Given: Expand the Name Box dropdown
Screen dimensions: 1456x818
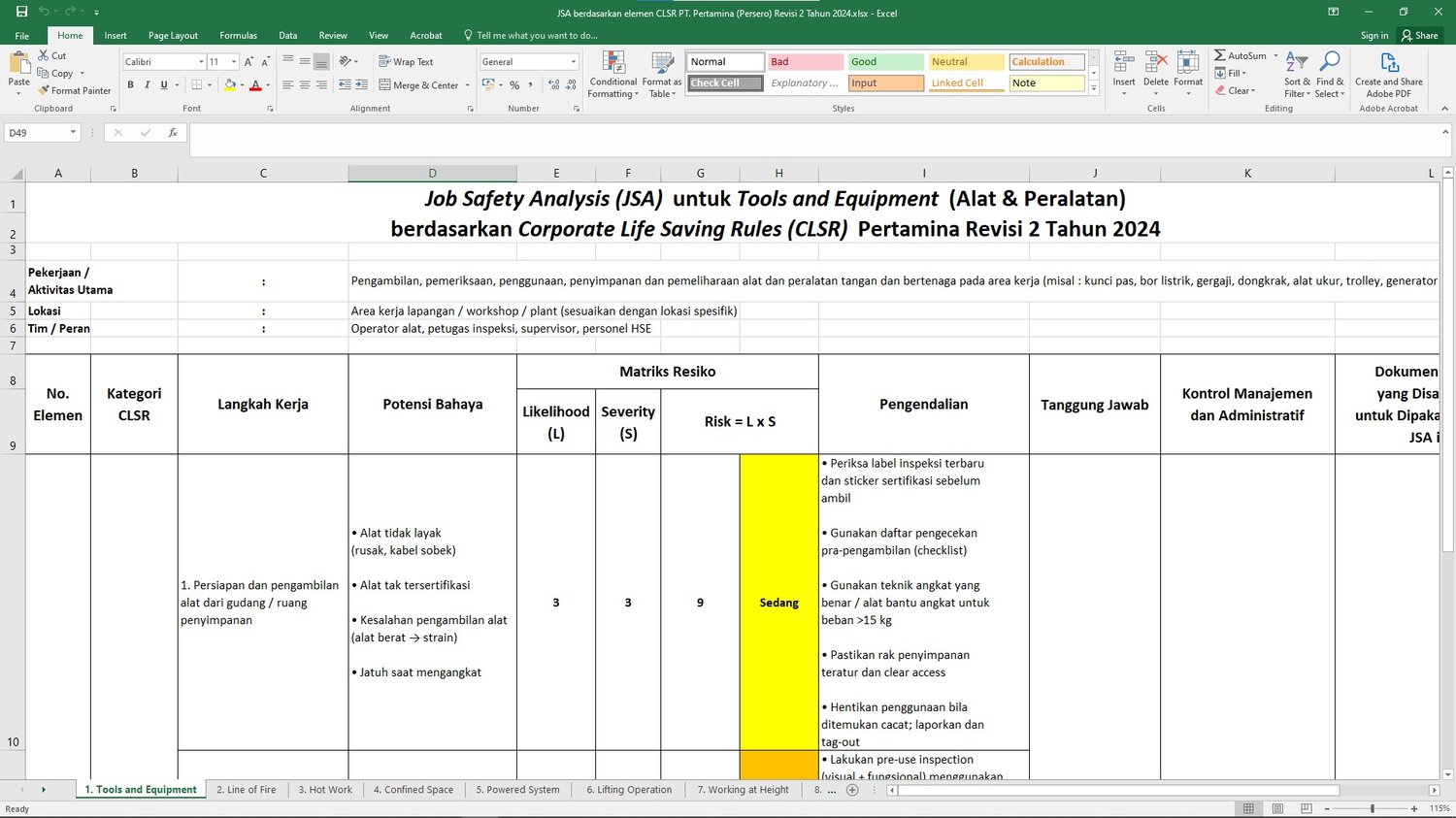Looking at the screenshot, I should coord(73,133).
